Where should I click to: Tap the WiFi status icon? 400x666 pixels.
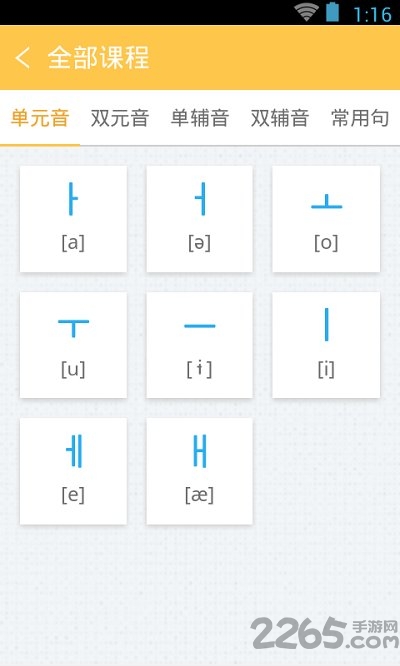(x=307, y=12)
